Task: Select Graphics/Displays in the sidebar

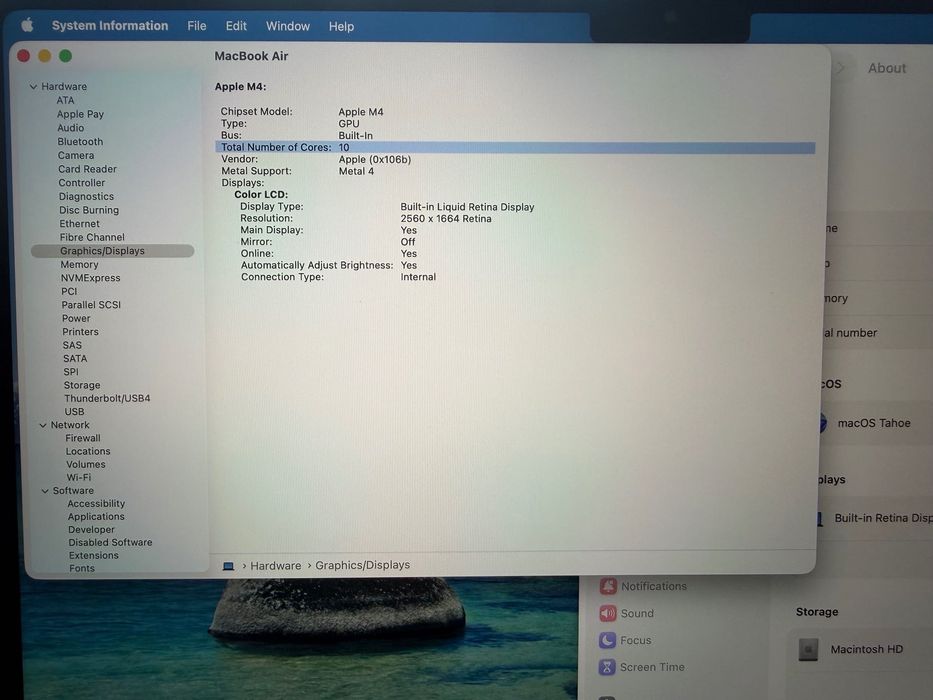Action: tap(112, 251)
